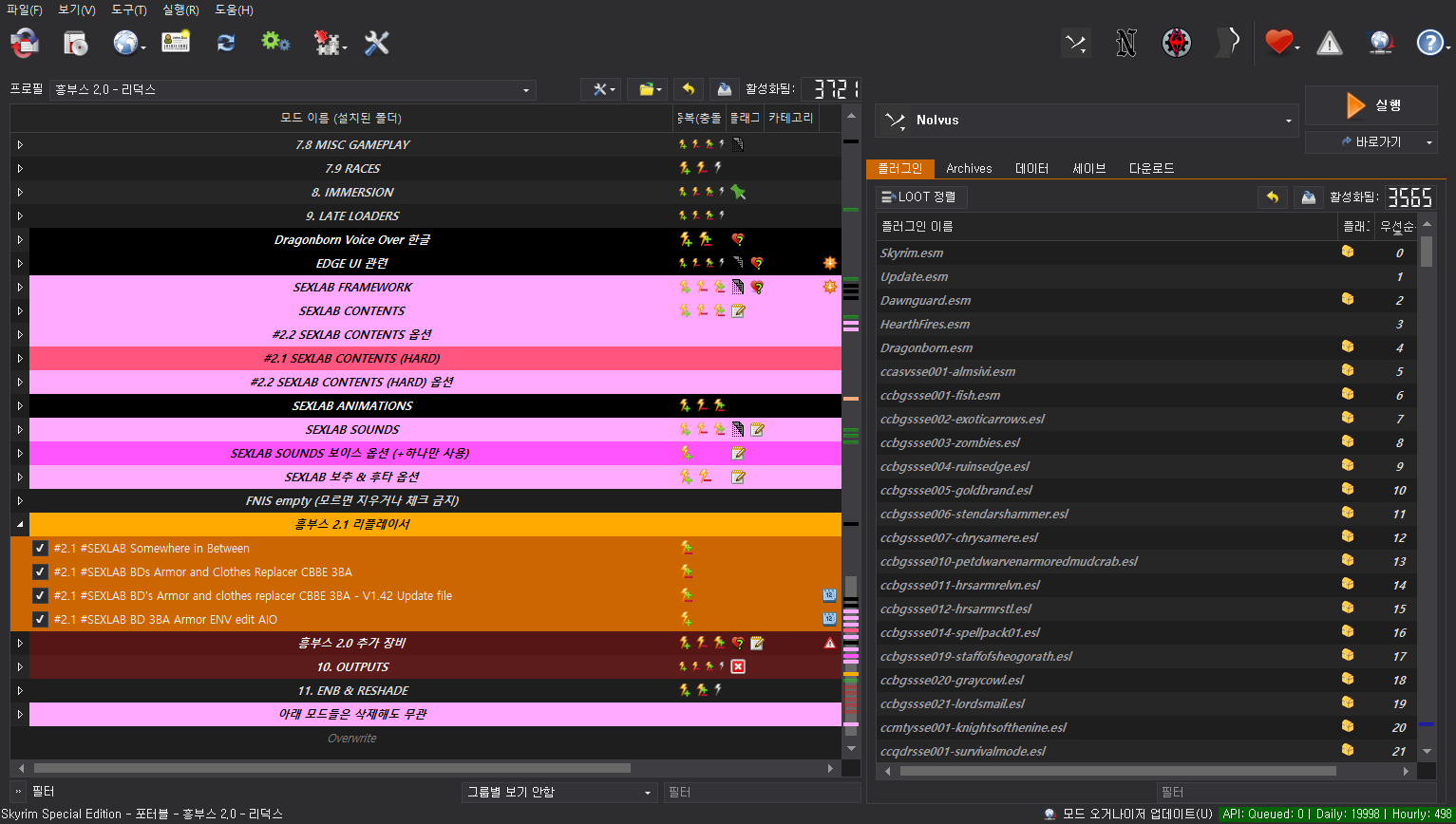Open settings with the wrench and screwdriver icon

(377, 43)
